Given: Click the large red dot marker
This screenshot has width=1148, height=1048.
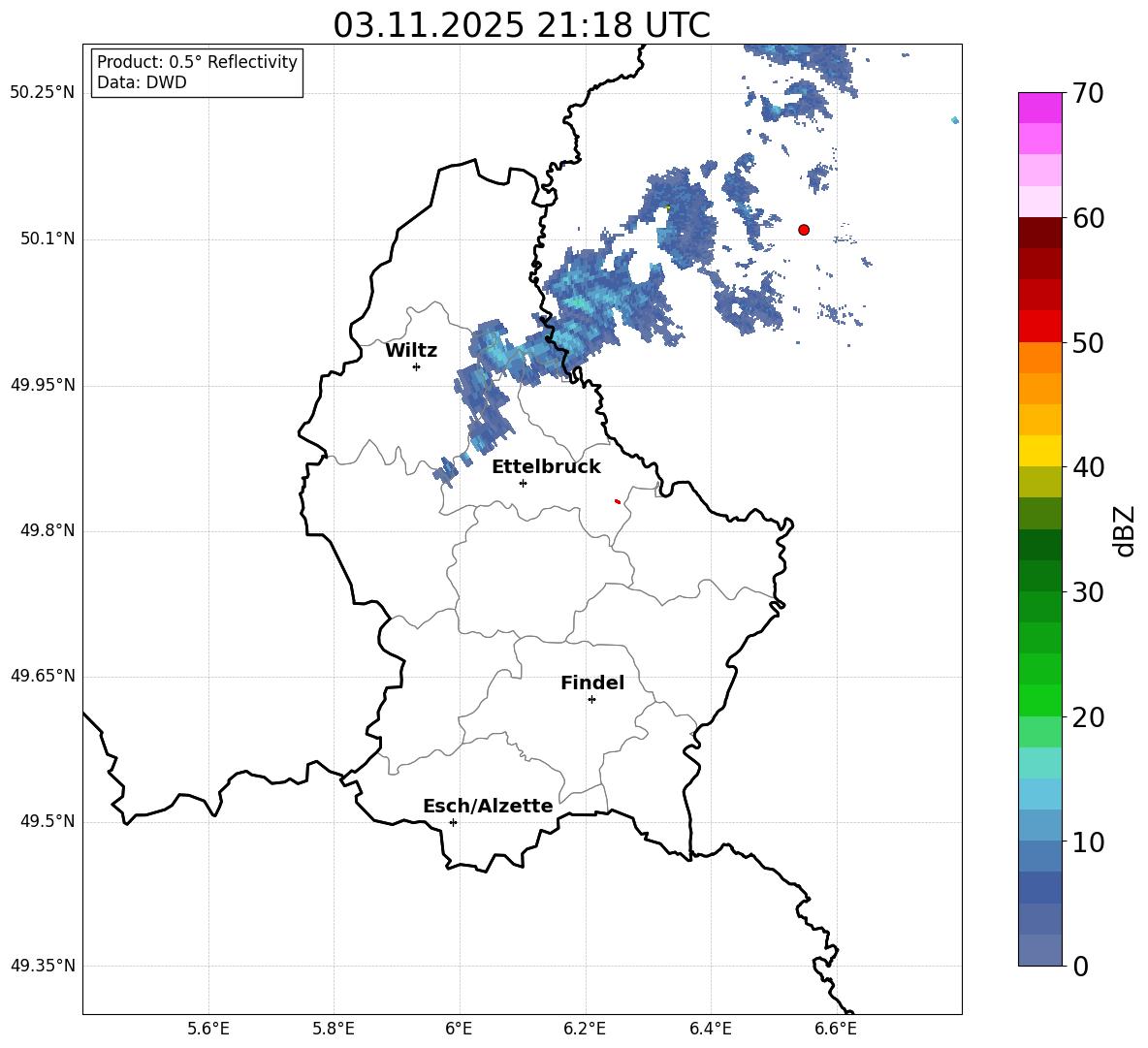Looking at the screenshot, I should [x=804, y=230].
